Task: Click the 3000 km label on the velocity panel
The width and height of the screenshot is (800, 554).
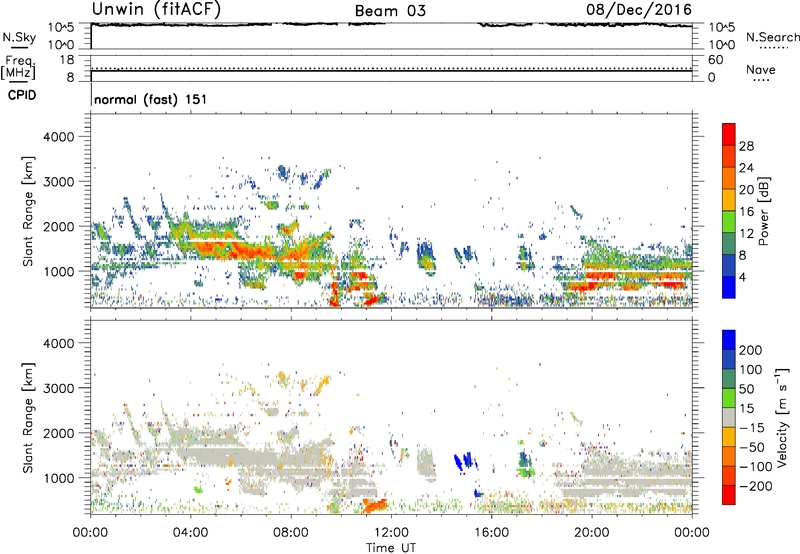Action: pos(58,389)
